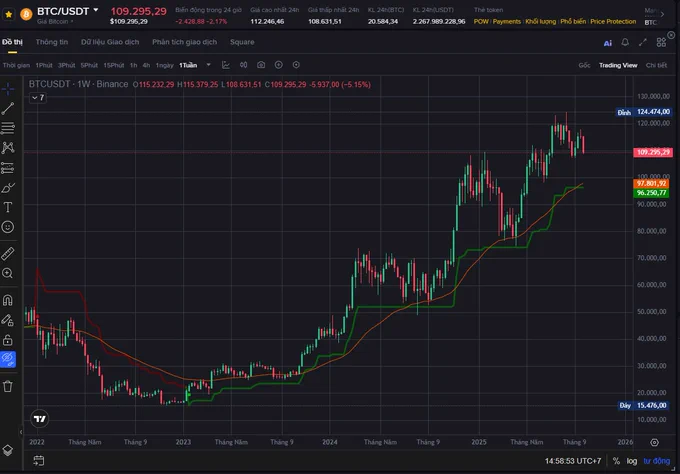Click the AI assistant icon
Viewport: 680px width, 474px height.
pyautogui.click(x=608, y=43)
